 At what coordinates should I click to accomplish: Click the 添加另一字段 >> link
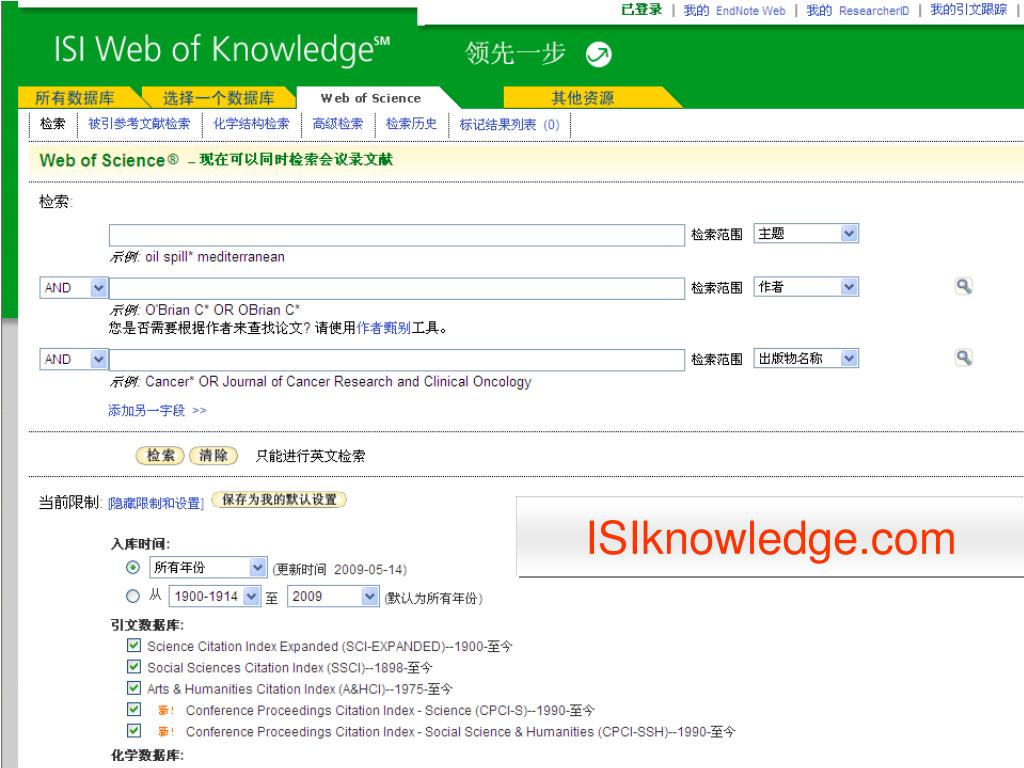coord(157,411)
